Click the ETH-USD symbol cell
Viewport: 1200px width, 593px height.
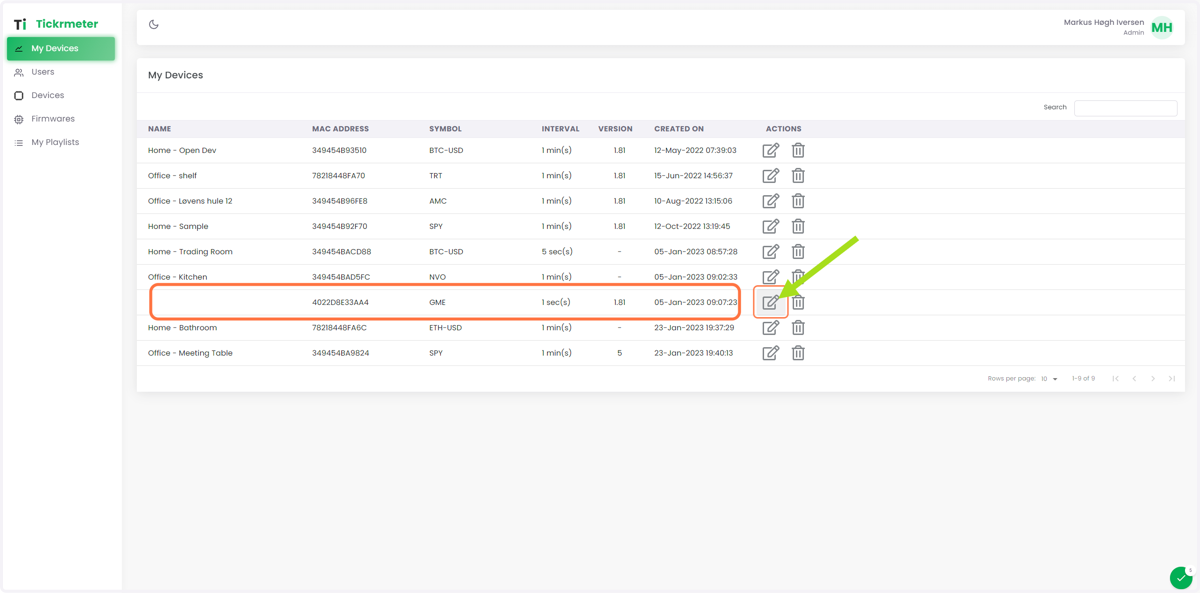(446, 328)
